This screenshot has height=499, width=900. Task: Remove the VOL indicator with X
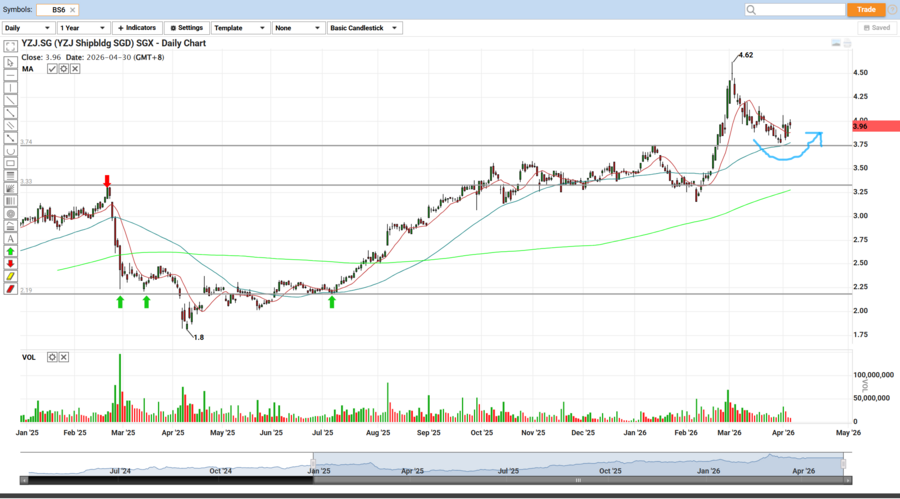pos(65,357)
